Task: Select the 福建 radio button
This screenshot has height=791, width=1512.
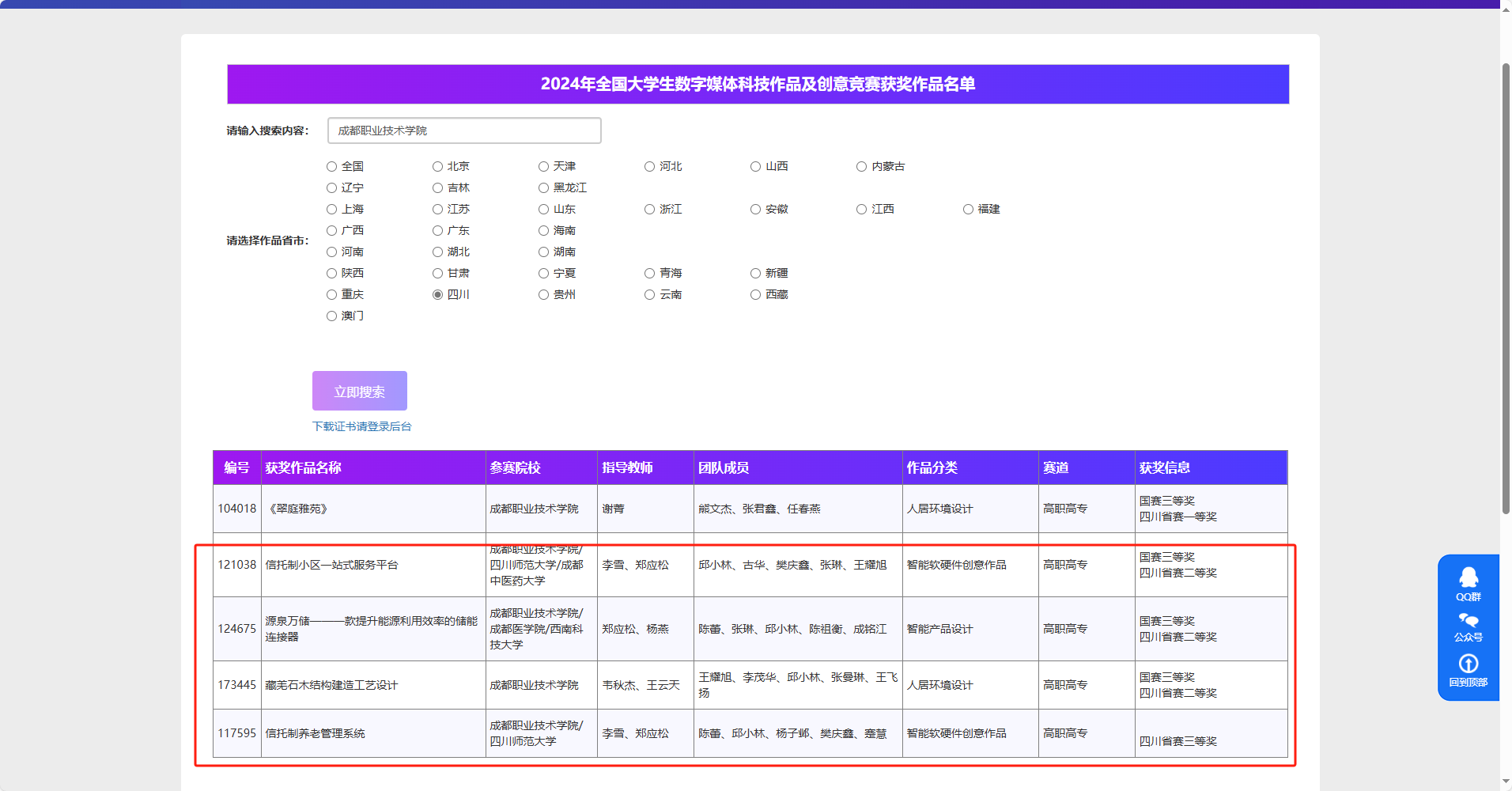Action: [968, 209]
